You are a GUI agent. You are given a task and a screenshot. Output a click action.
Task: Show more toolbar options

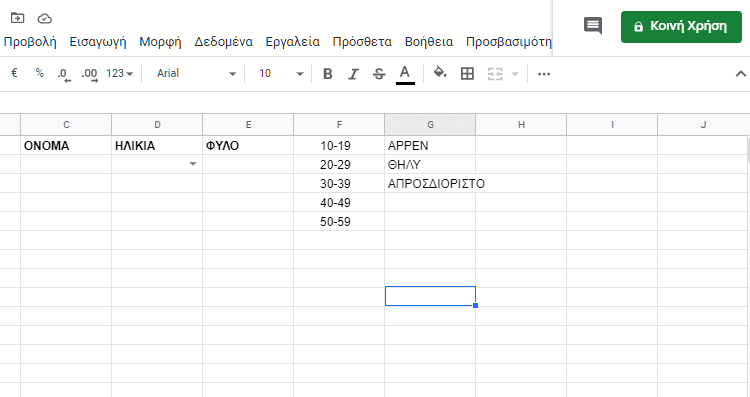click(x=544, y=74)
